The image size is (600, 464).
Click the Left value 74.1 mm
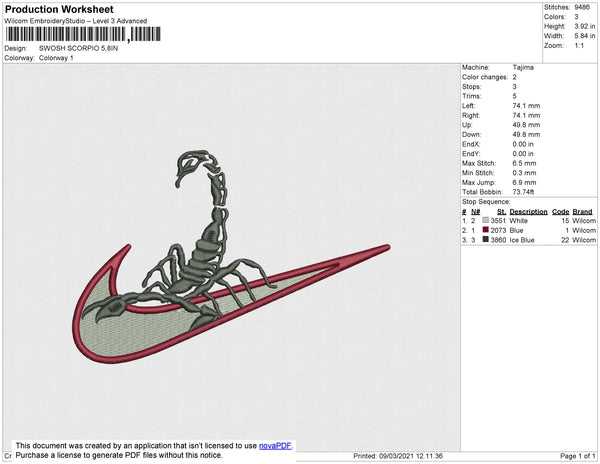pyautogui.click(x=526, y=106)
